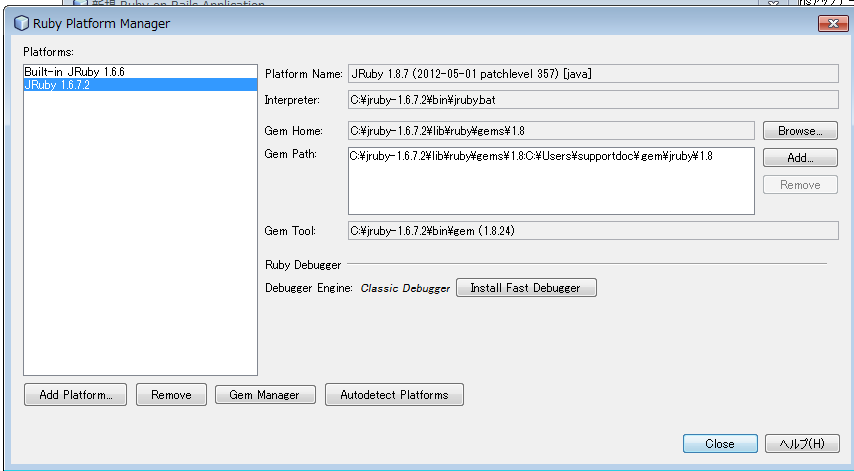Click the greyed Remove gem path button
This screenshot has width=854, height=471.
[800, 185]
